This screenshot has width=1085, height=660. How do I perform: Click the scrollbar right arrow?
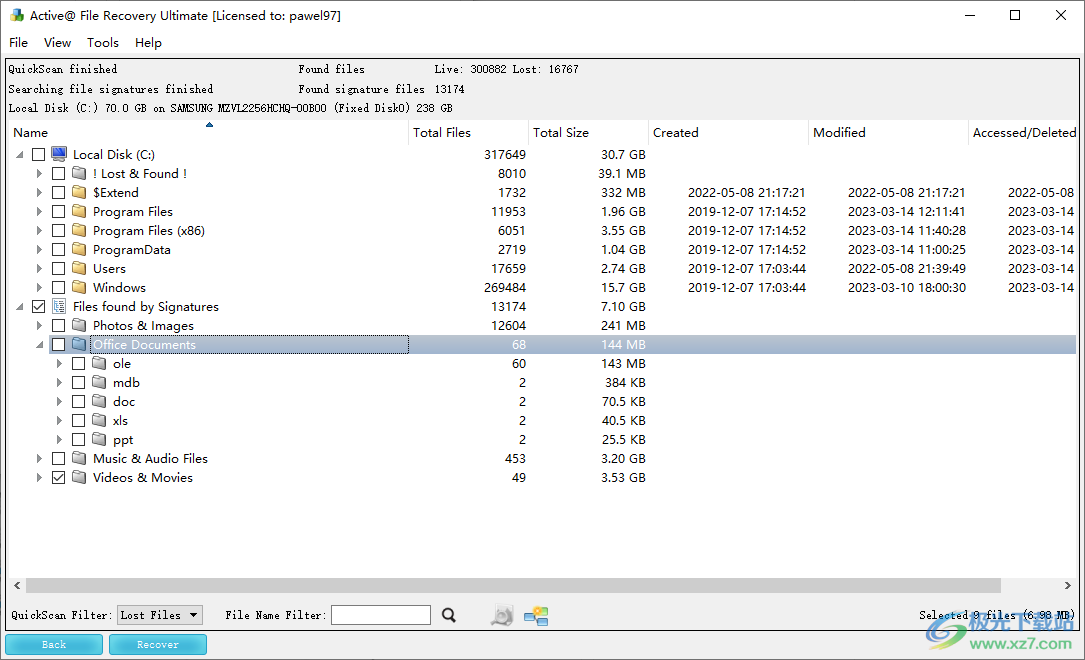pos(1068,585)
